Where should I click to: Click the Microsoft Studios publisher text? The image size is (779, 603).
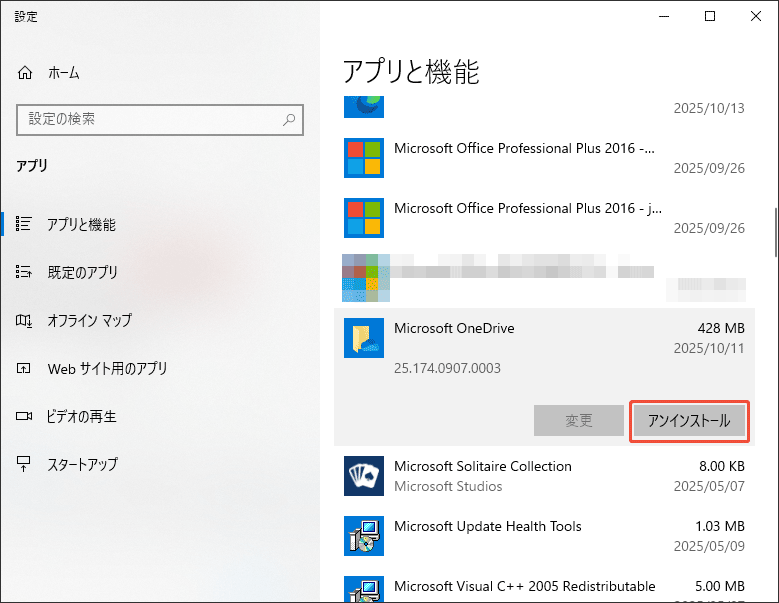coord(448,486)
